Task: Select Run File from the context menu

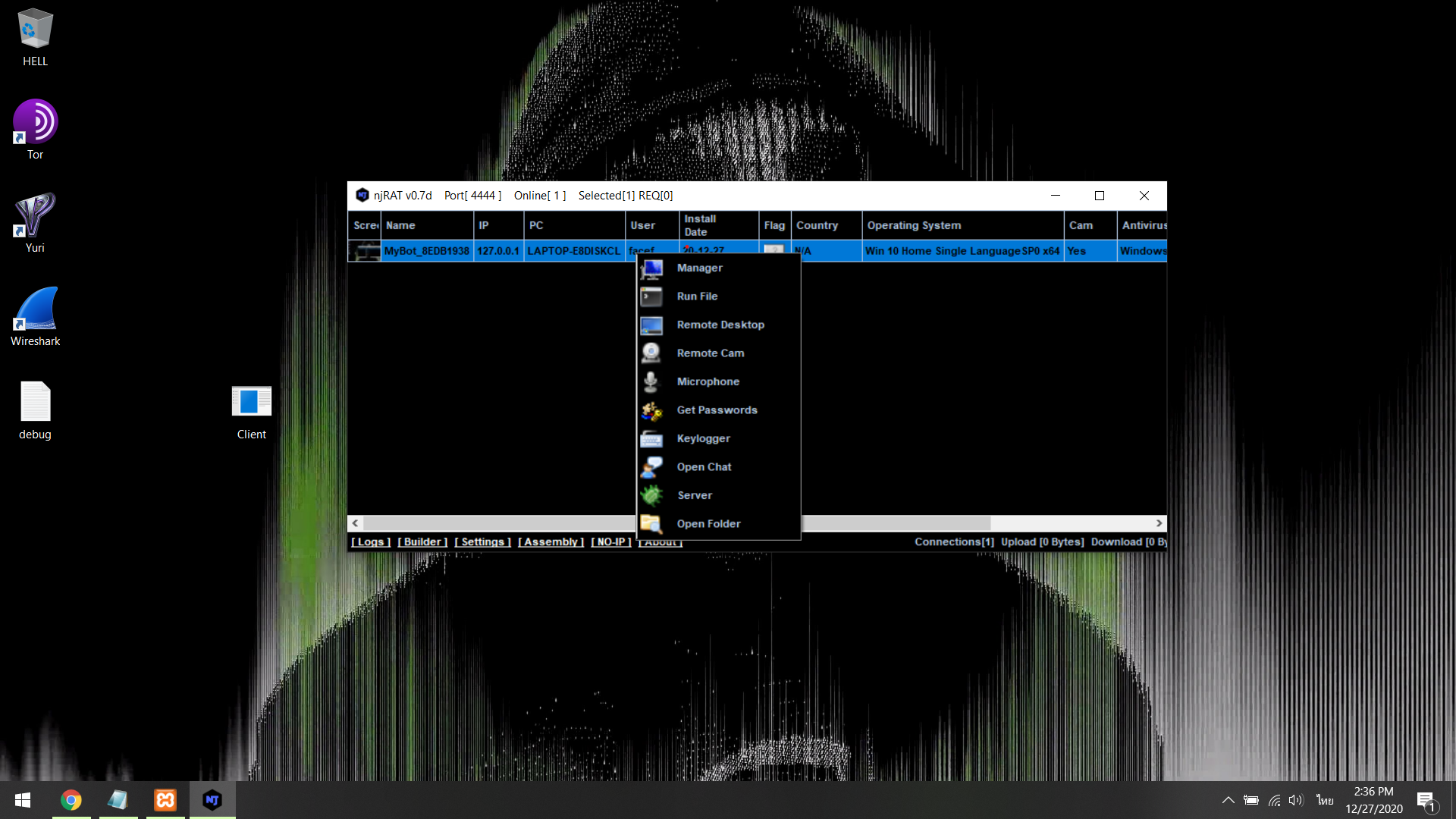Action: pyautogui.click(x=698, y=296)
